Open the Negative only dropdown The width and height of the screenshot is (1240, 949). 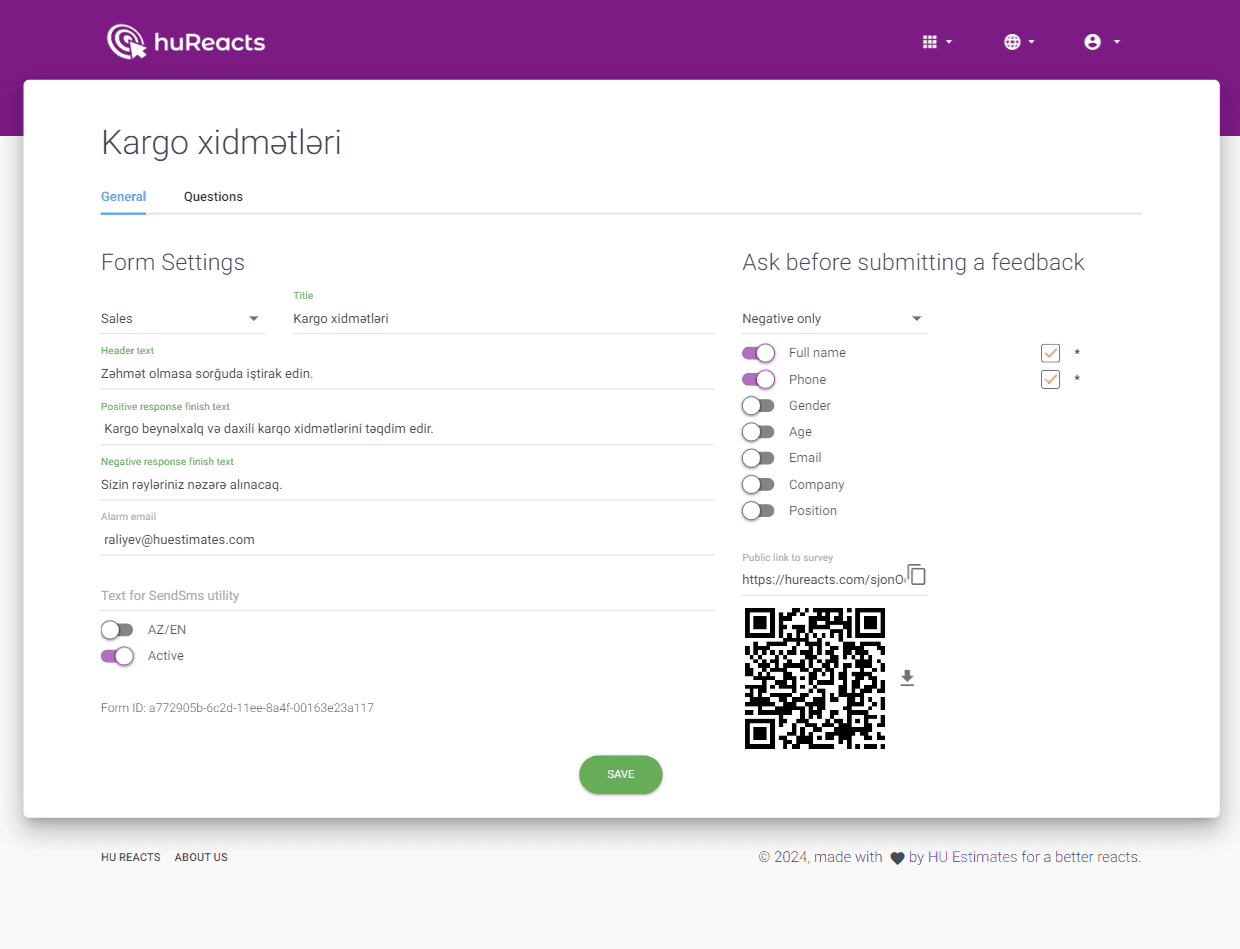click(x=834, y=319)
